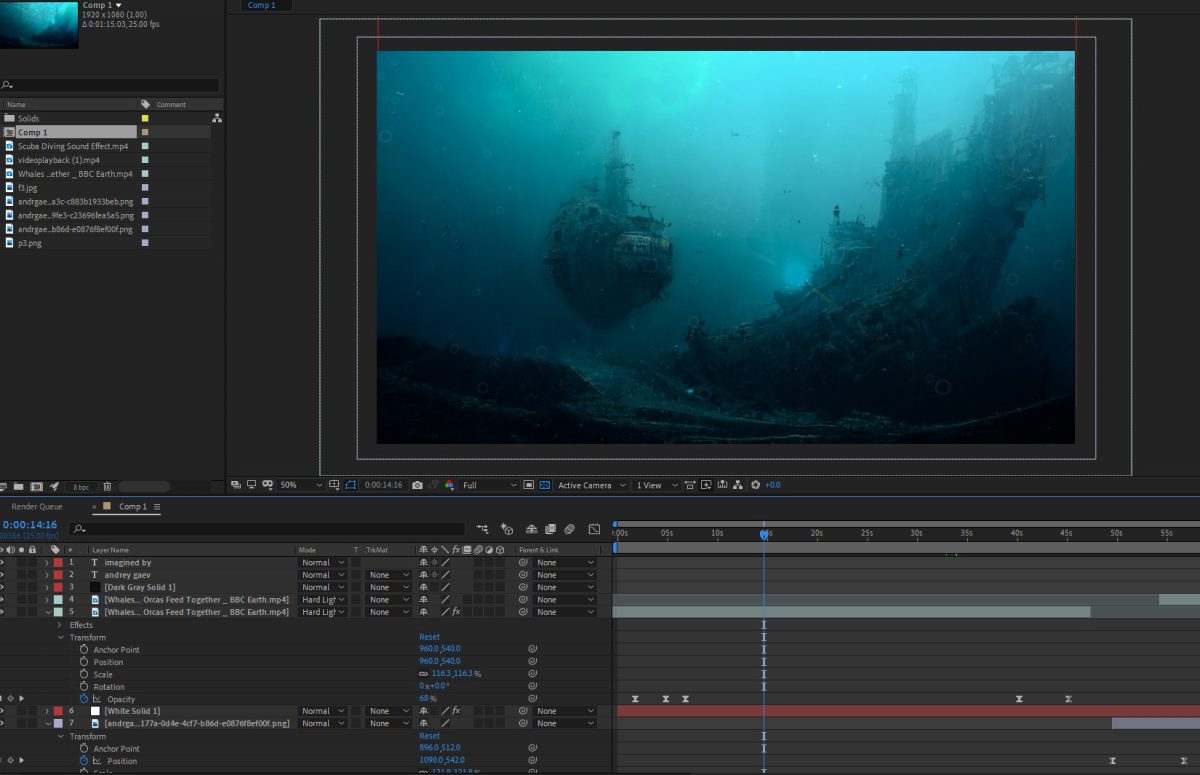Click the Draft 3D icon
This screenshot has width=1200, height=775.
(507, 529)
